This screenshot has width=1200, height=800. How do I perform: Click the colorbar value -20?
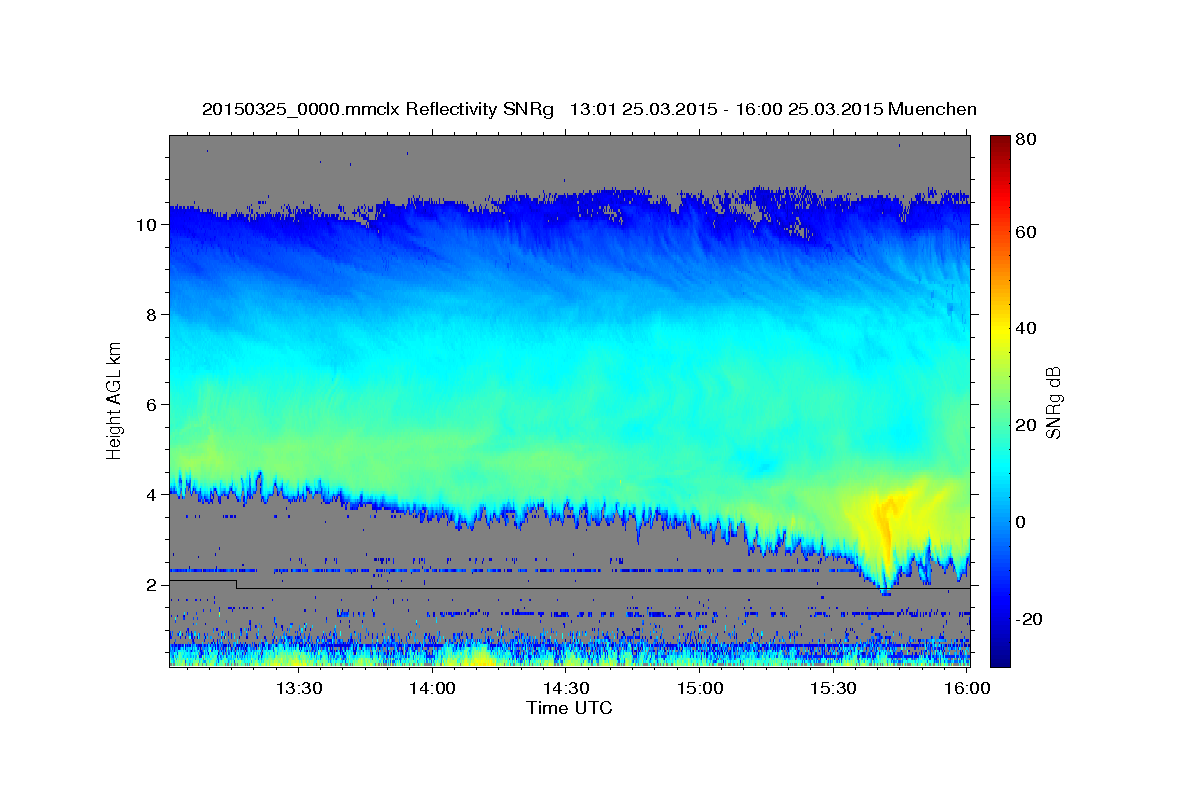click(1030, 619)
